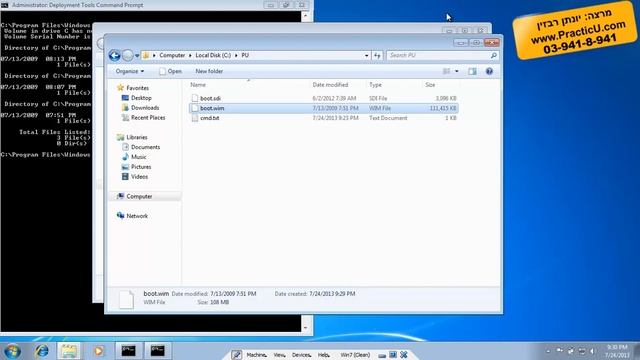Image resolution: width=640 pixels, height=360 pixels.
Task: Click folder icon in address bar
Action: point(146,55)
